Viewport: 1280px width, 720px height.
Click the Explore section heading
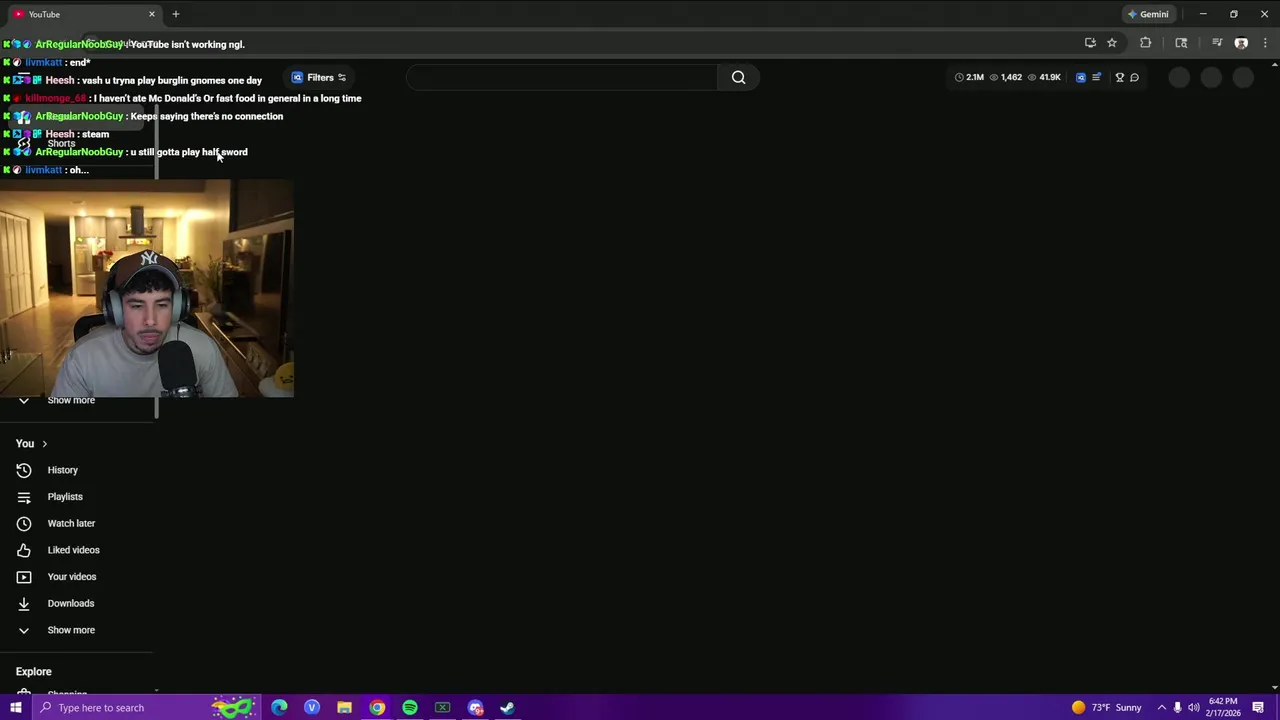(x=33, y=672)
